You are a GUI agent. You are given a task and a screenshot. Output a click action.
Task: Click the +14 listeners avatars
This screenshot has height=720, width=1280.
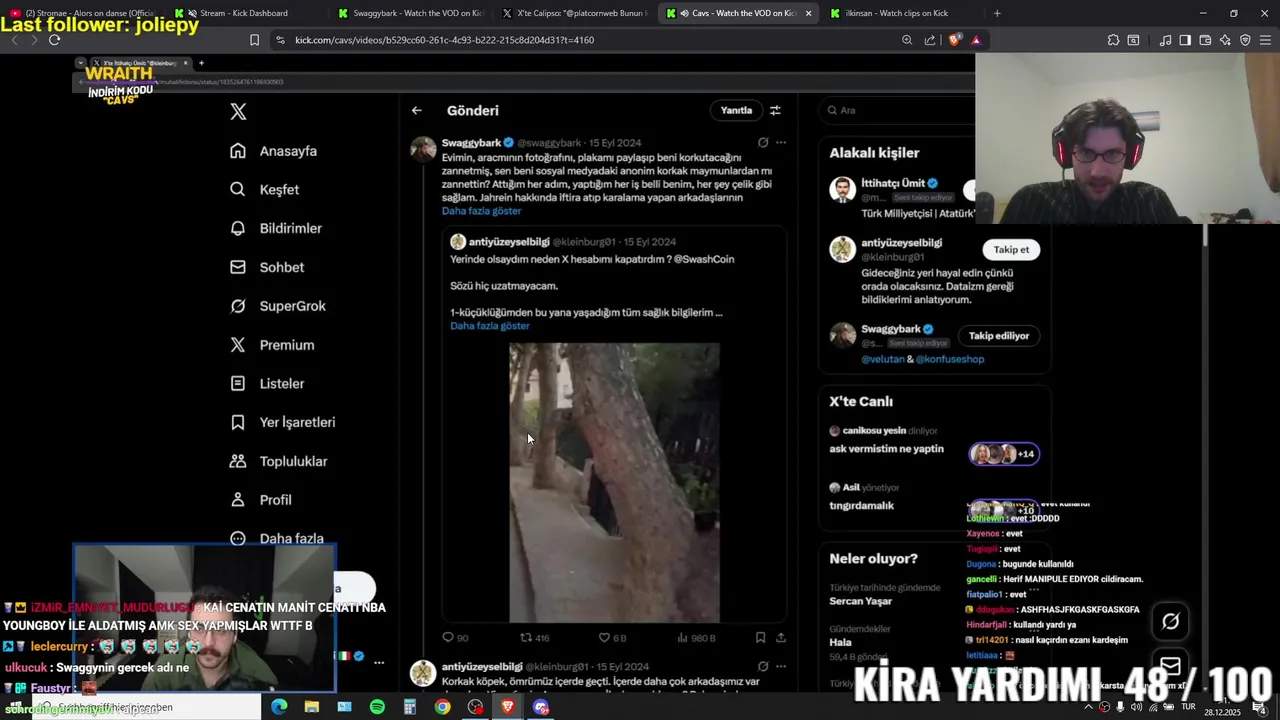(x=1004, y=454)
